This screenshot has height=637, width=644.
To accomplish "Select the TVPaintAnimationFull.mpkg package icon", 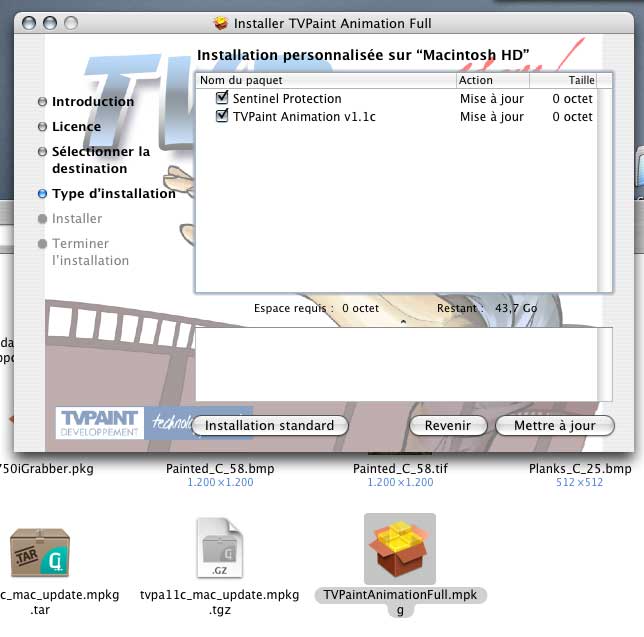I will [400, 549].
